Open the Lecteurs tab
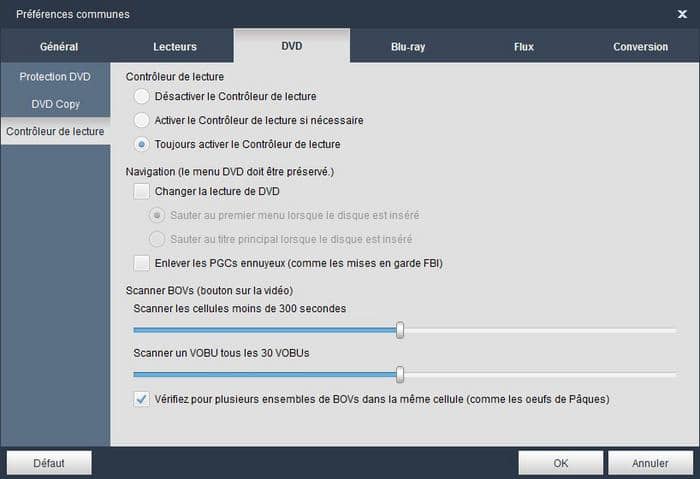The width and height of the screenshot is (700, 479). 175,46
